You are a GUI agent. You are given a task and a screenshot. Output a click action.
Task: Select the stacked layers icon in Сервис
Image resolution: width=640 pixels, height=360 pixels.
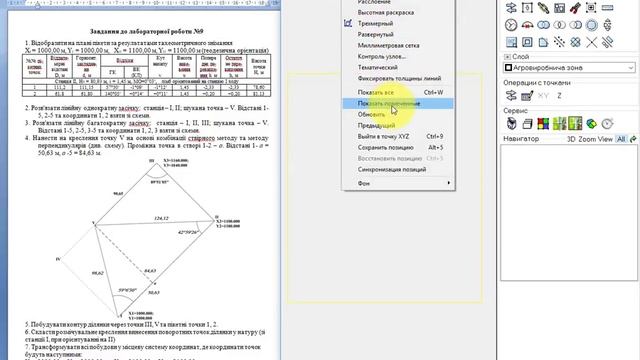coord(527,123)
